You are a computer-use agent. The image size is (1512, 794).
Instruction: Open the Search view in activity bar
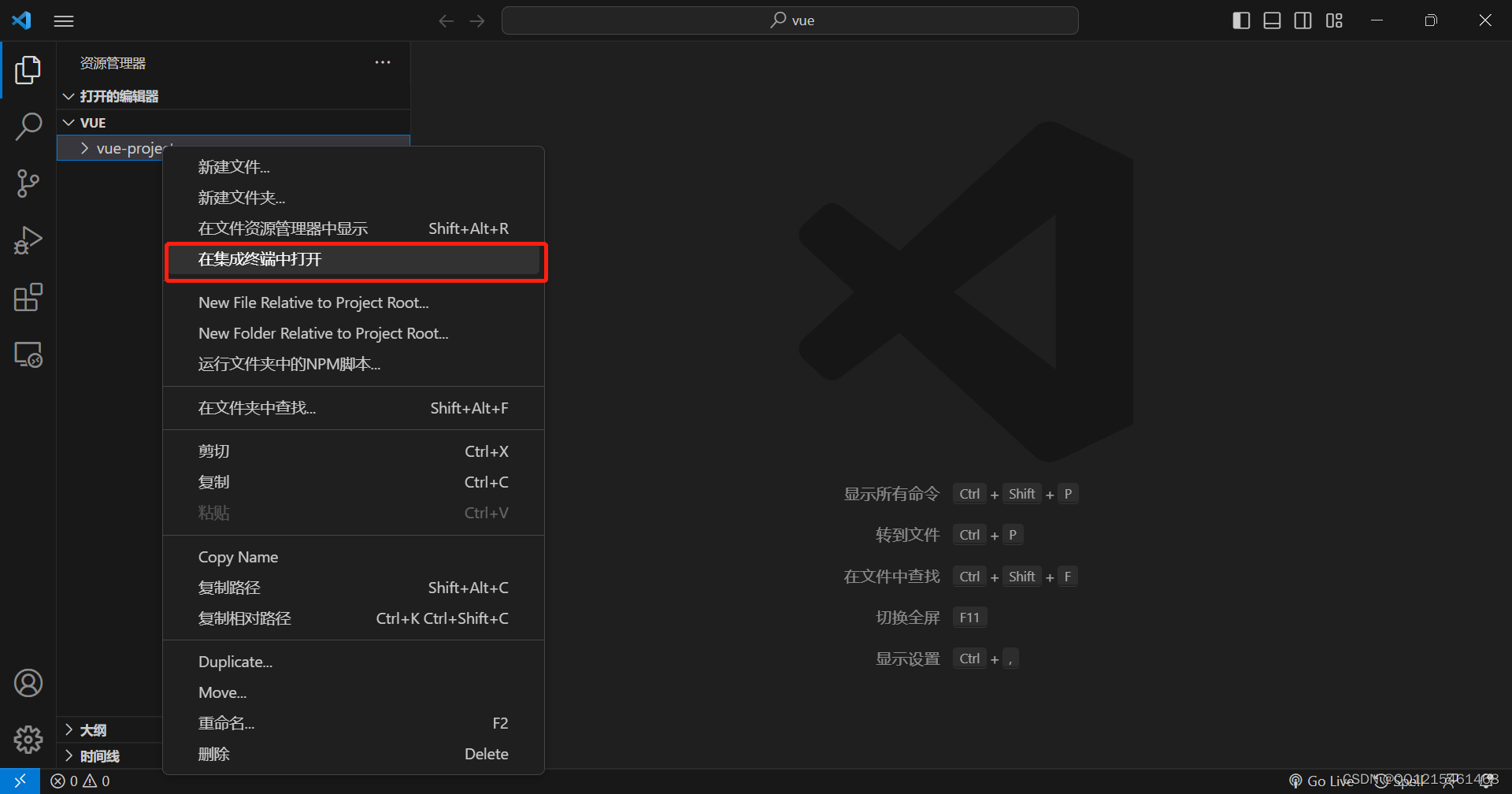28,126
